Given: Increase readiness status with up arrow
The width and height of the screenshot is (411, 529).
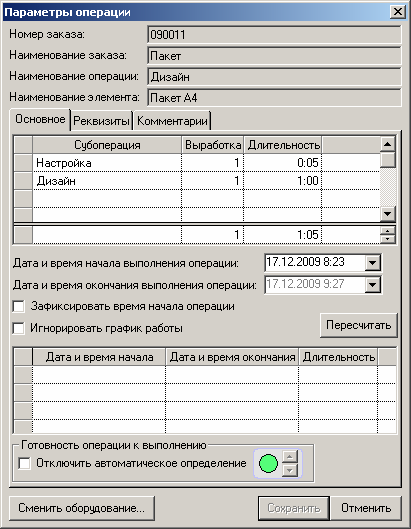Looking at the screenshot, I should pyautogui.click(x=290, y=457).
